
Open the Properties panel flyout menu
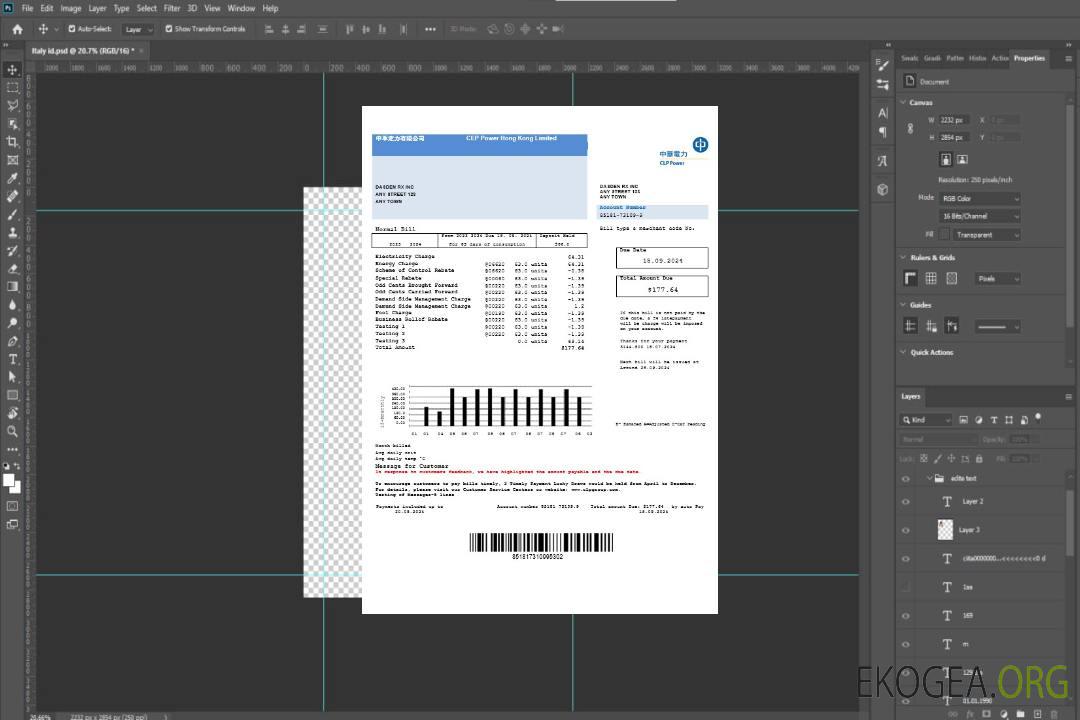1068,59
